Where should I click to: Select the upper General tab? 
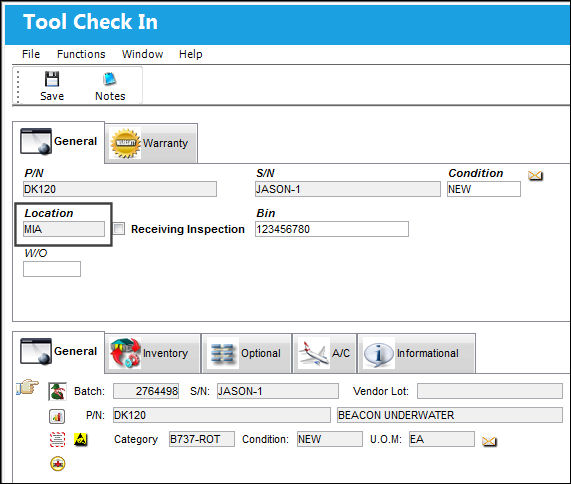coord(59,142)
